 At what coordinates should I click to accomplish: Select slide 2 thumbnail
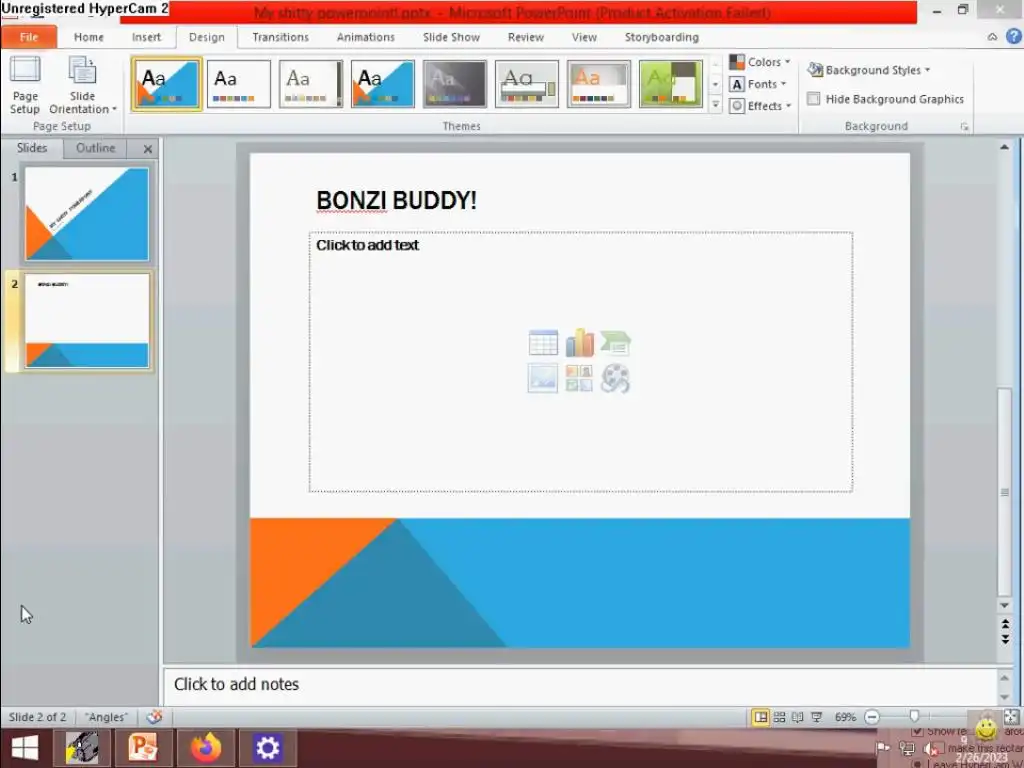click(87, 321)
